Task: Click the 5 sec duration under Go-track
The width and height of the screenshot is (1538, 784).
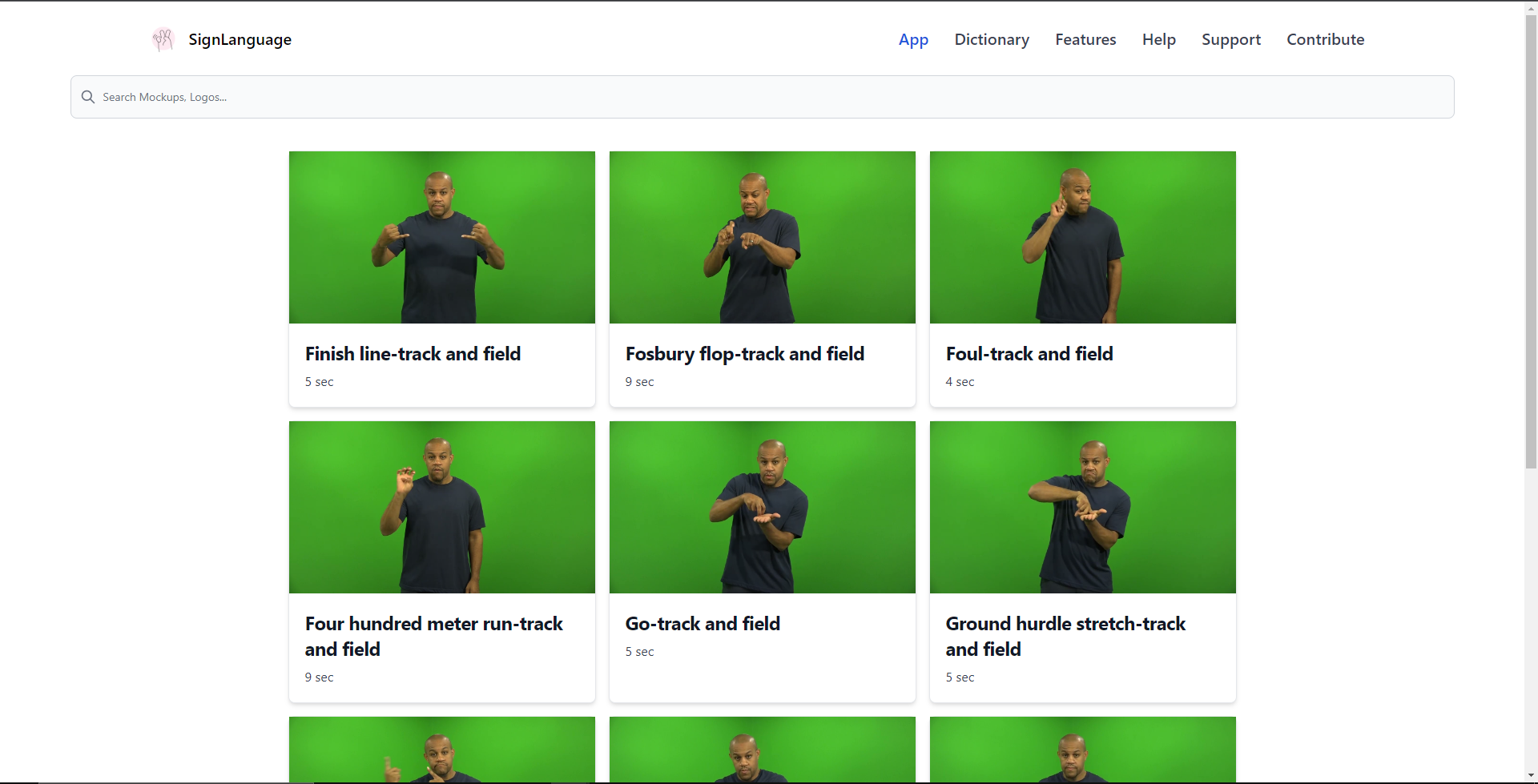Action: (x=639, y=652)
